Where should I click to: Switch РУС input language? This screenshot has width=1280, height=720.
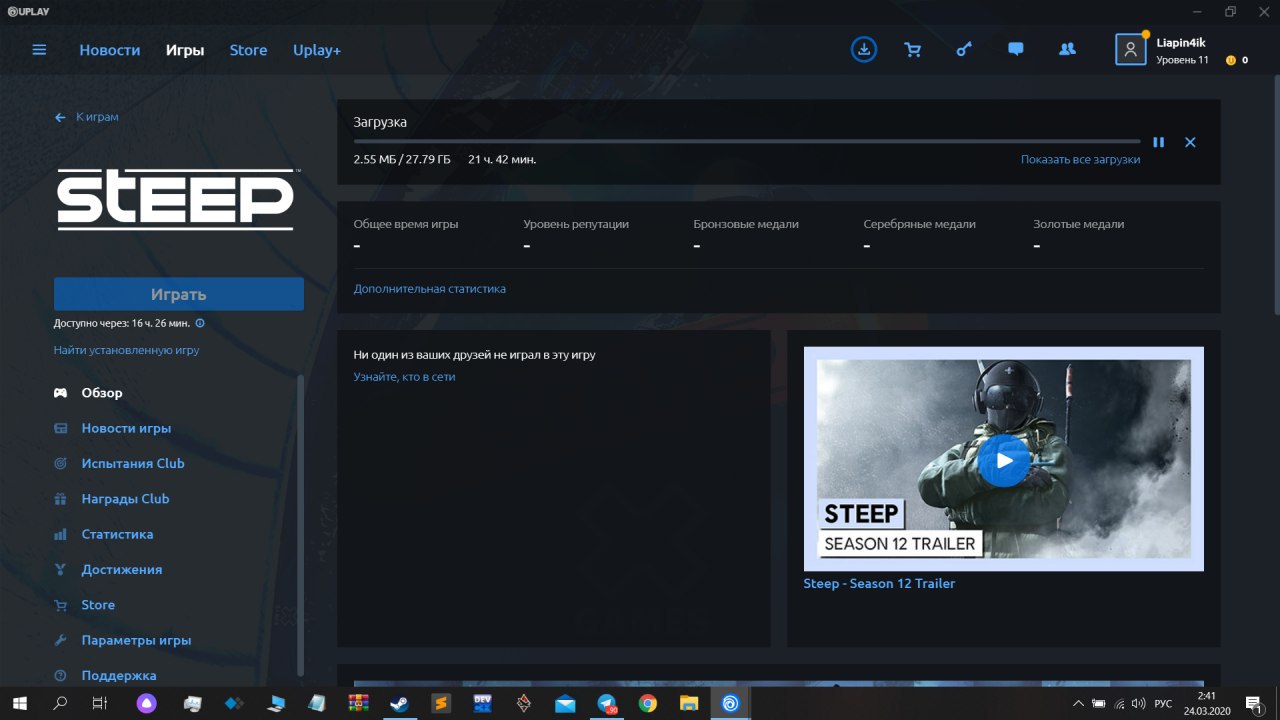[x=1163, y=703]
